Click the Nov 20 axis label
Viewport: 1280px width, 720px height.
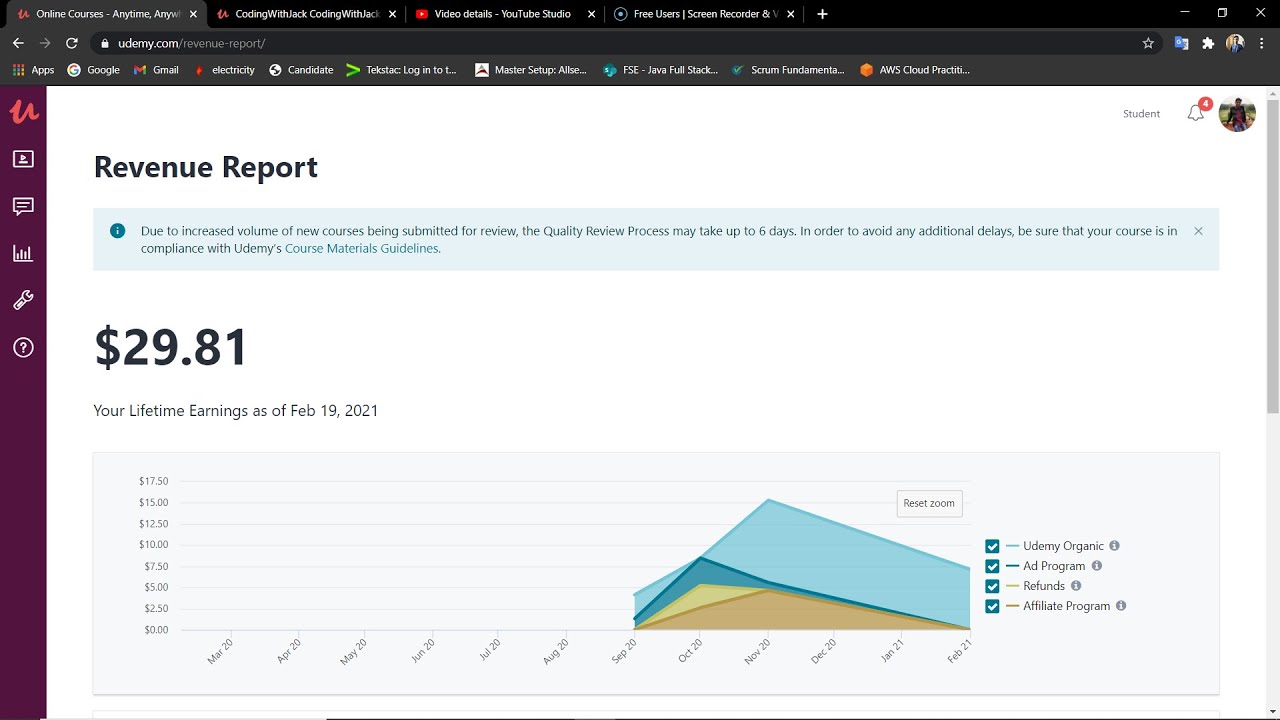pyautogui.click(x=757, y=652)
